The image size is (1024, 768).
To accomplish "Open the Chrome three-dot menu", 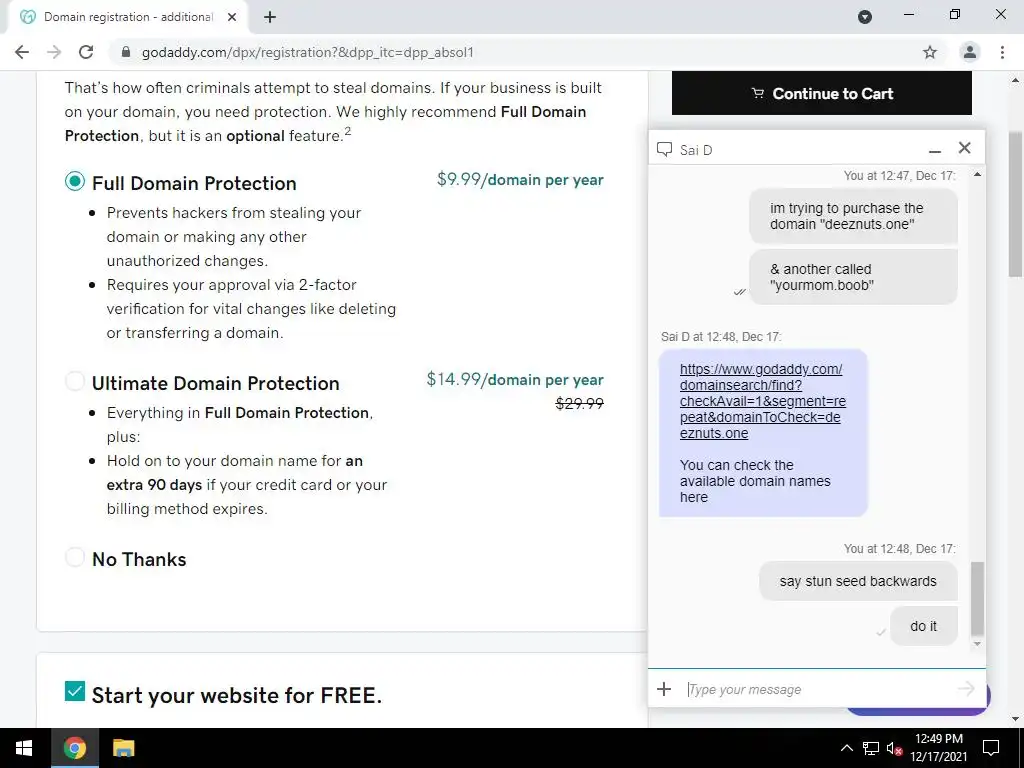I will pyautogui.click(x=1002, y=52).
